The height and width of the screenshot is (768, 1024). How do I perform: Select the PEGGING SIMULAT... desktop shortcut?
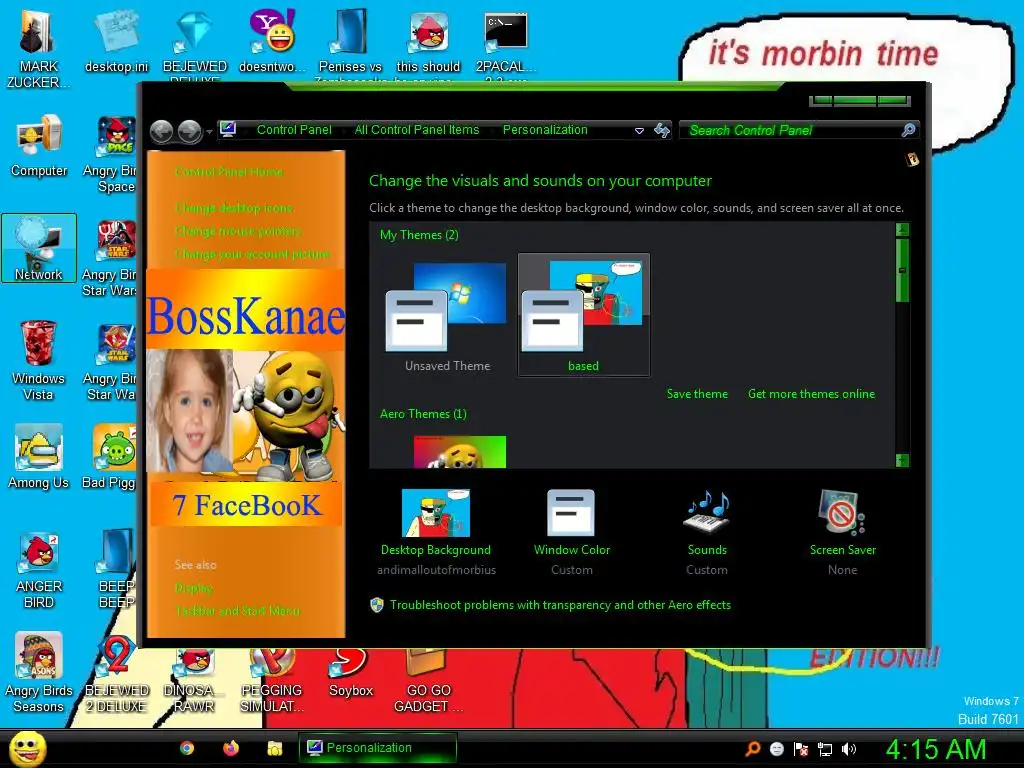tap(272, 680)
